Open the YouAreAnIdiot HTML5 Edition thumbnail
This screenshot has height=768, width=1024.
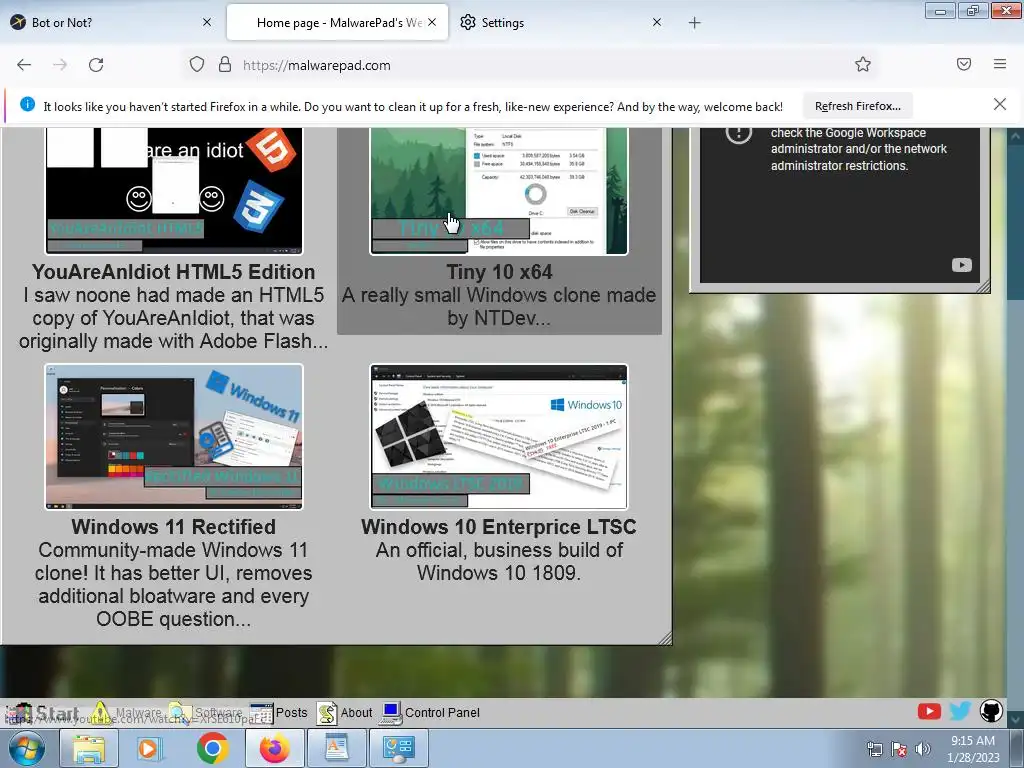click(174, 191)
